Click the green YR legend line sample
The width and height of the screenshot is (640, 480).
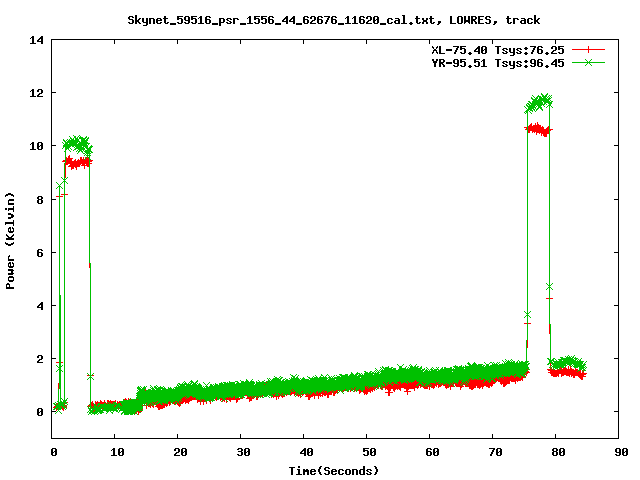pos(588,62)
